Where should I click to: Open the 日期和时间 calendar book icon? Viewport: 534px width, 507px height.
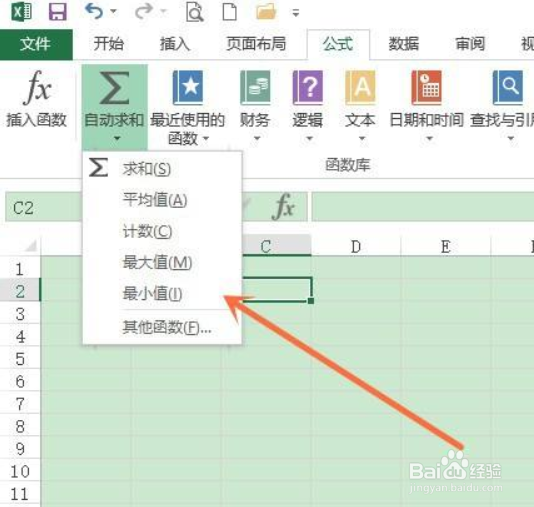426,88
